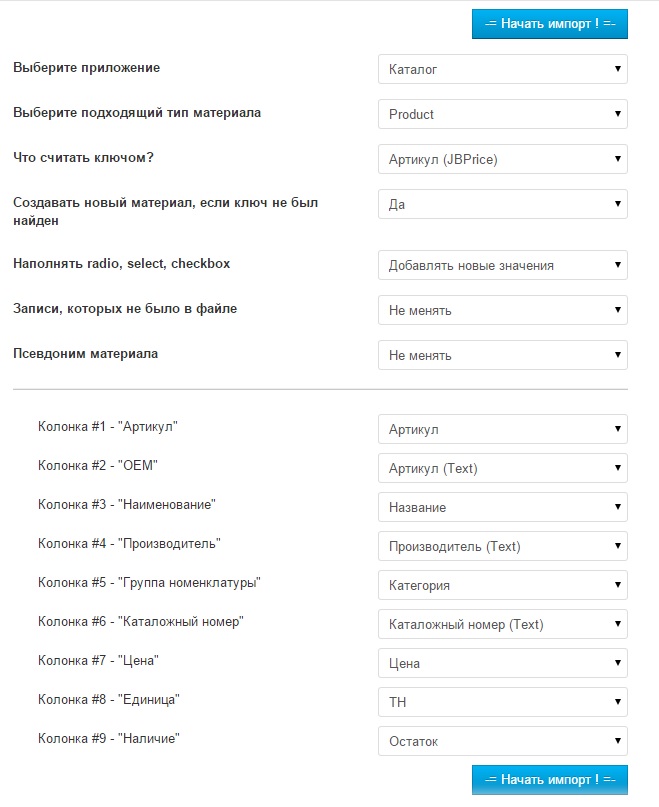659x807 pixels.
Task: Click the "Что считать ключом?" label
Action: tap(83, 158)
